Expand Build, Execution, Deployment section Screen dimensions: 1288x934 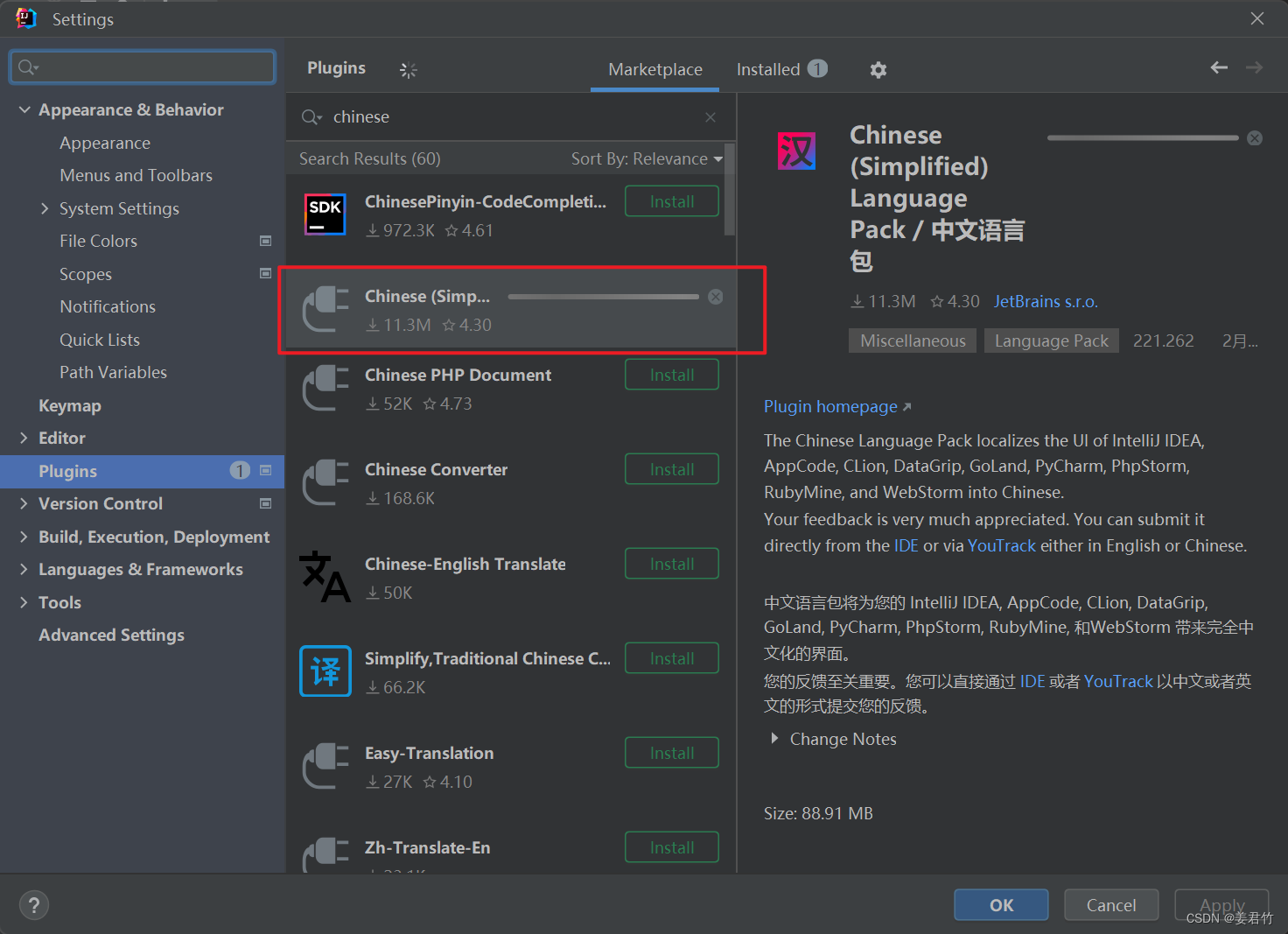(x=24, y=537)
